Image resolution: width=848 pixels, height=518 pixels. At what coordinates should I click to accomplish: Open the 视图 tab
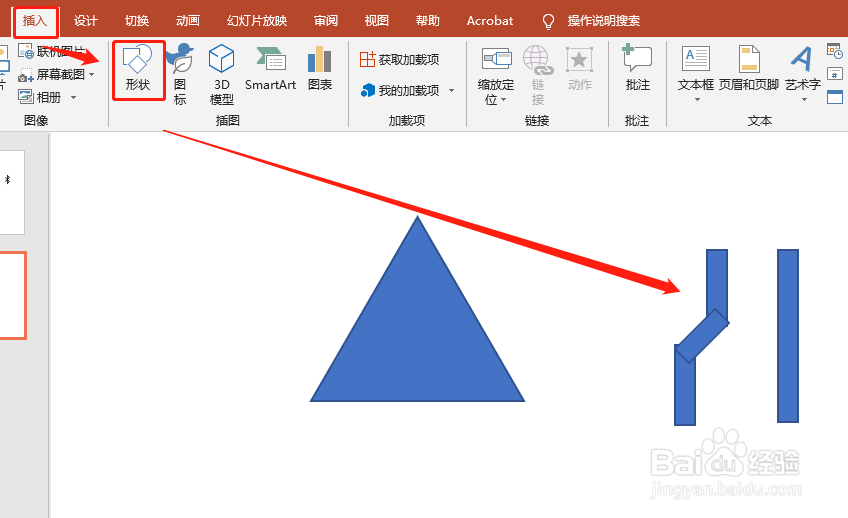pyautogui.click(x=376, y=21)
